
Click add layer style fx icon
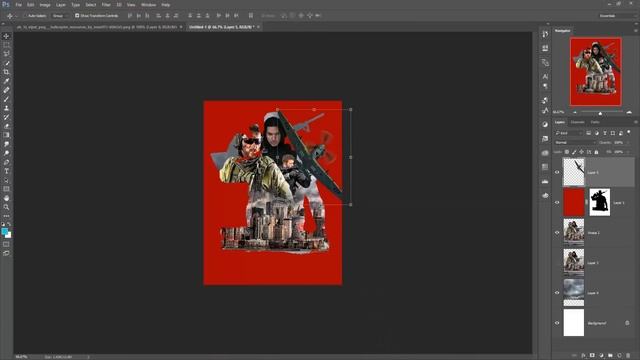pos(583,356)
